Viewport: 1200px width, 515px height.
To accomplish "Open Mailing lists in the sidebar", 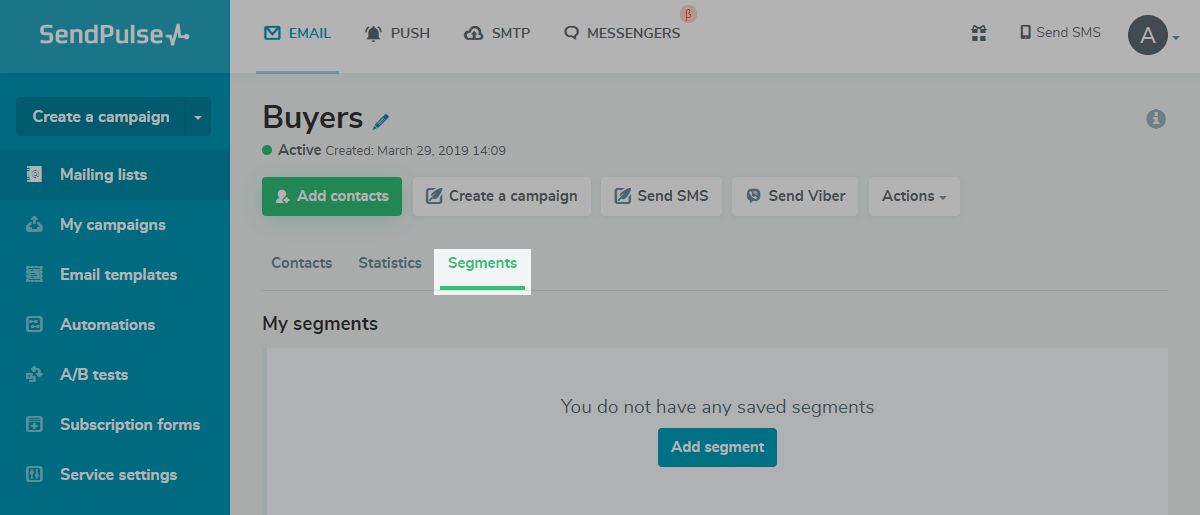I will [103, 174].
